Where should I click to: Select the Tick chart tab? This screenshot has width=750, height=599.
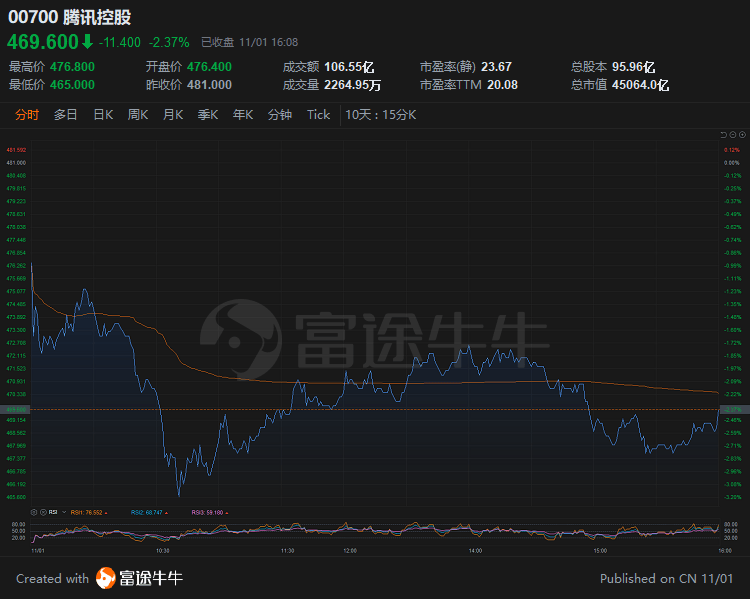[319, 115]
